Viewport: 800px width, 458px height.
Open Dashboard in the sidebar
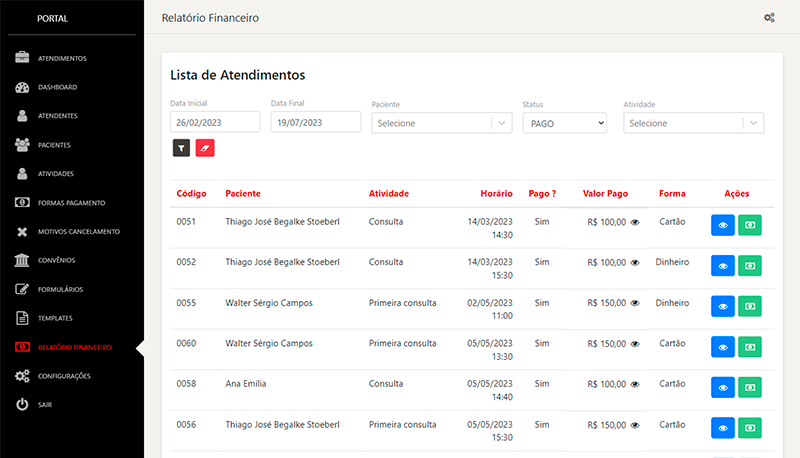(57, 87)
